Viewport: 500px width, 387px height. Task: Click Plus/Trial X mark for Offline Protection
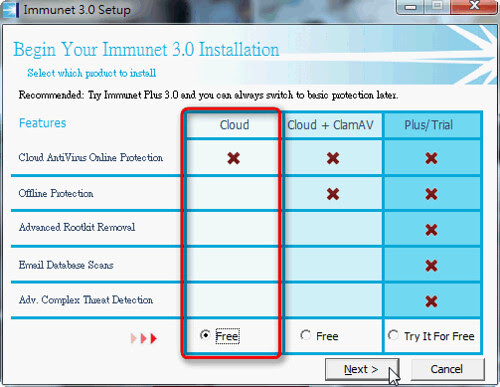(431, 194)
